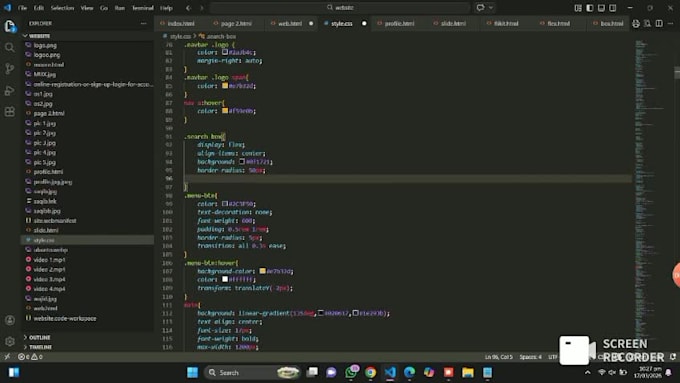Screen dimensions: 680x383
Task: Open the Source Control view
Action: click(10, 69)
